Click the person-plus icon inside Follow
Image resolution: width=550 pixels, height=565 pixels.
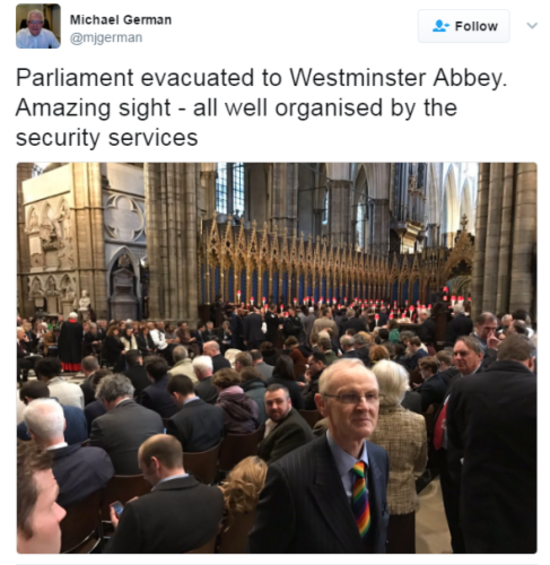tap(440, 26)
